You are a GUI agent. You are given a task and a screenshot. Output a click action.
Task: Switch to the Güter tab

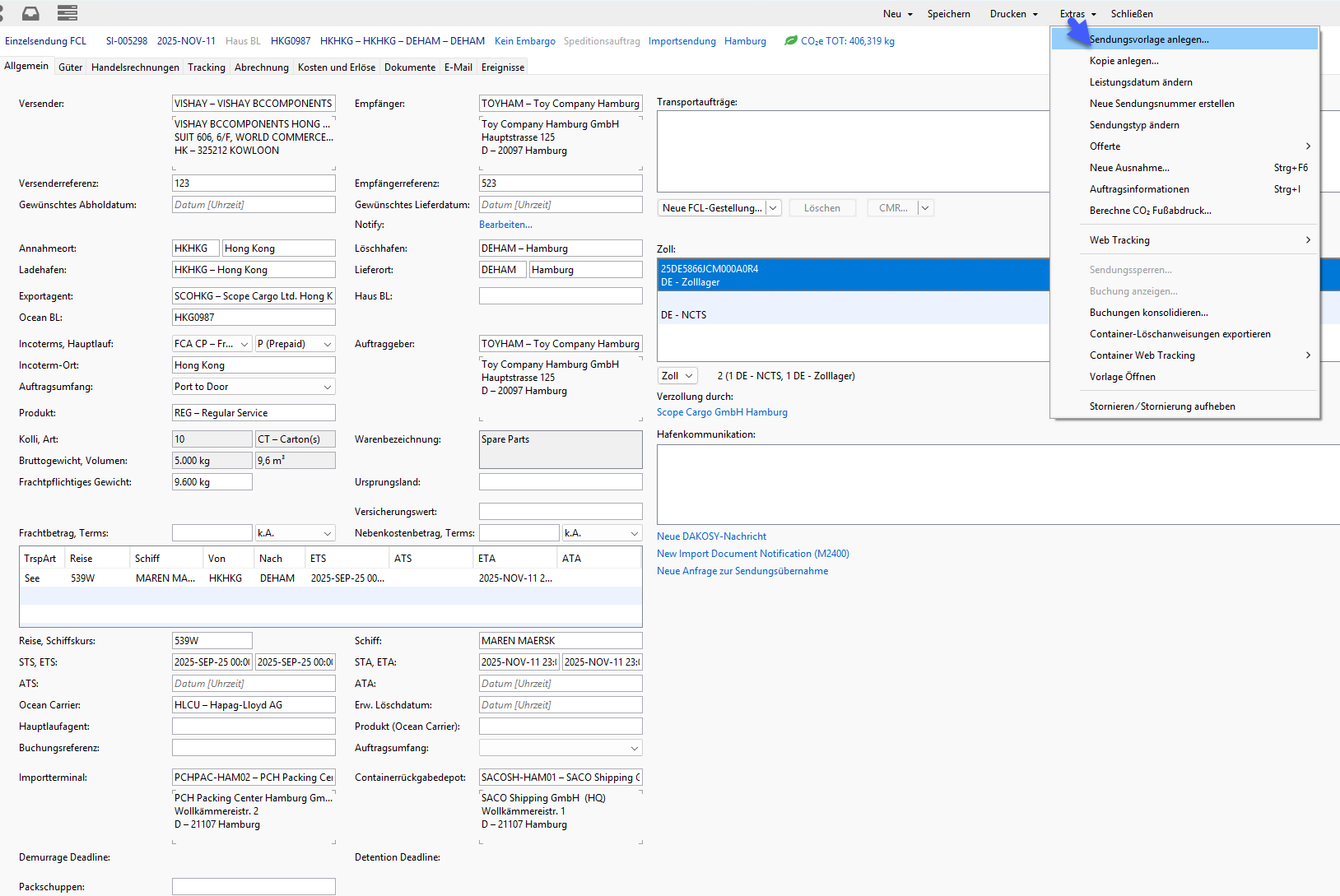(x=70, y=67)
